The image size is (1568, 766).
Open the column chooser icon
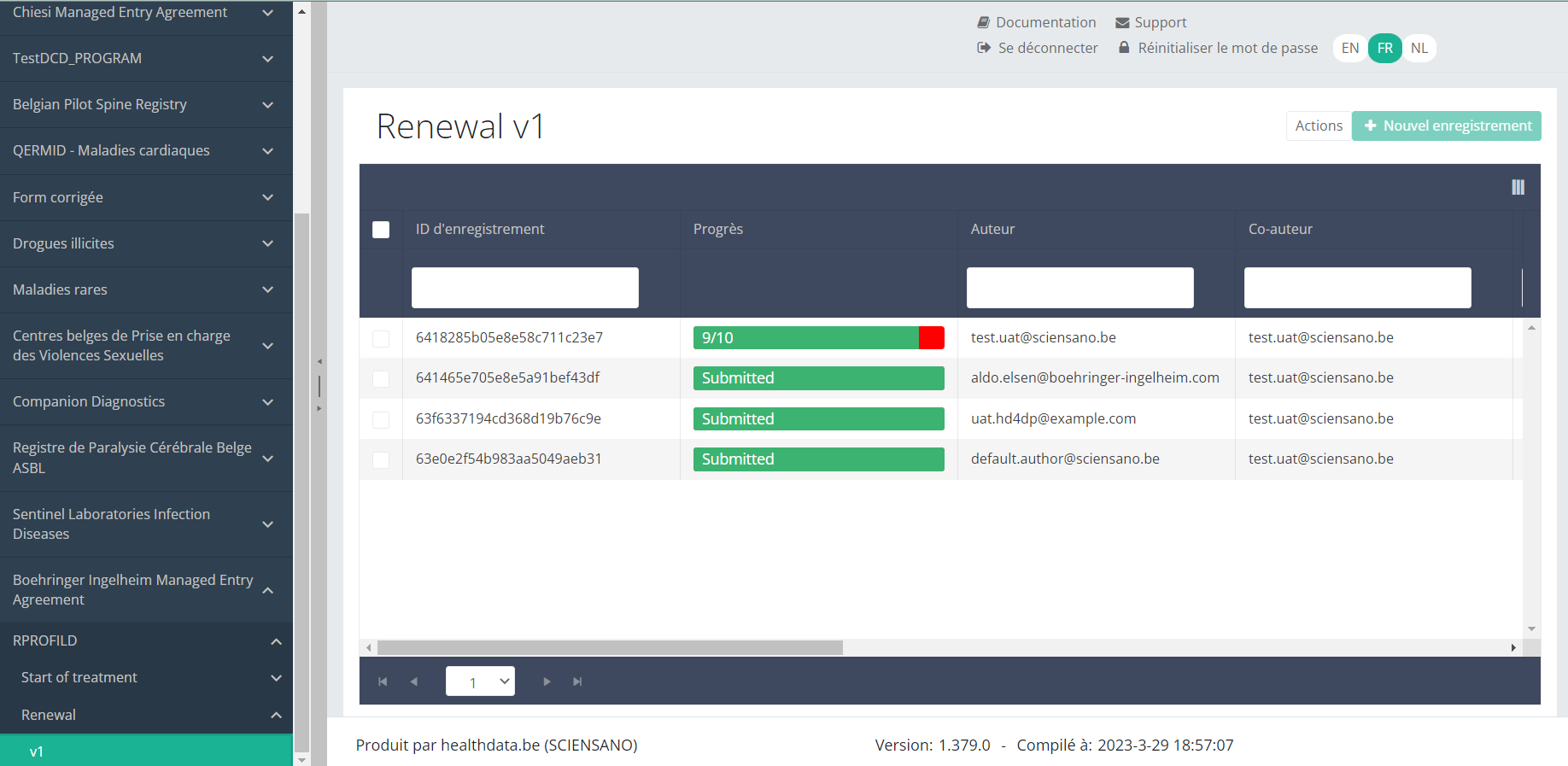pos(1518,187)
